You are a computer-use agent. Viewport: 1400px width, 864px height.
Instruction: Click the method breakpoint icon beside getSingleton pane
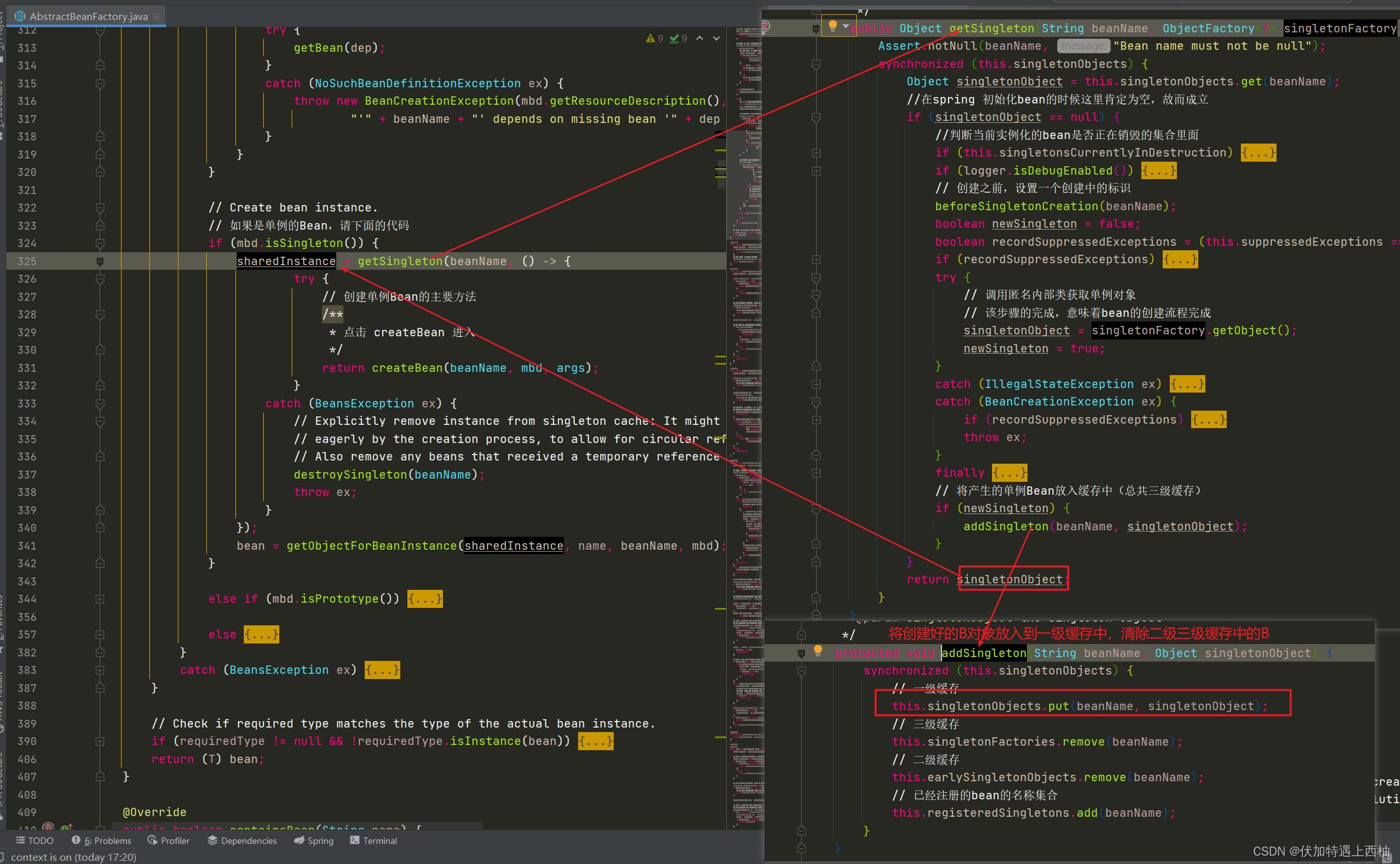click(x=765, y=27)
